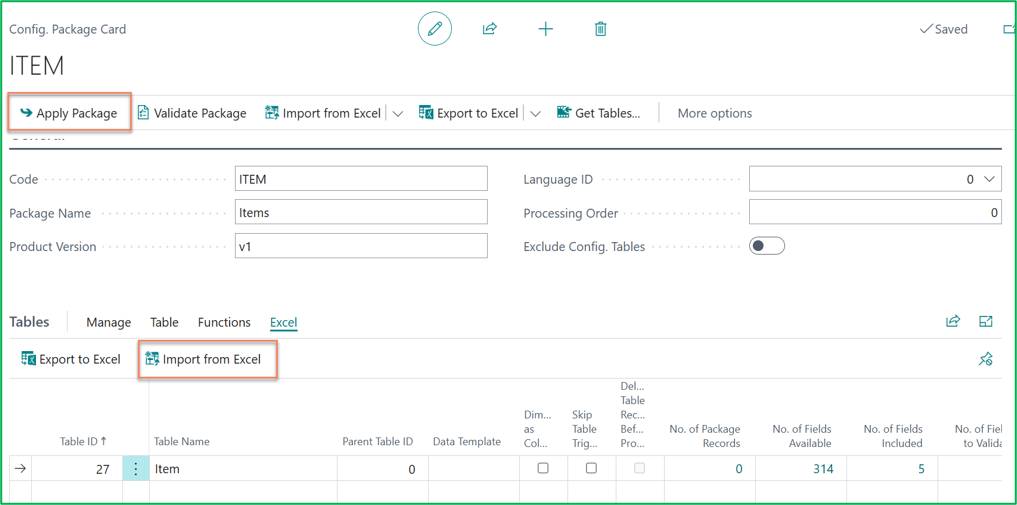Click the Data Template cell for Item
Image resolution: width=1017 pixels, height=505 pixels.
point(474,469)
